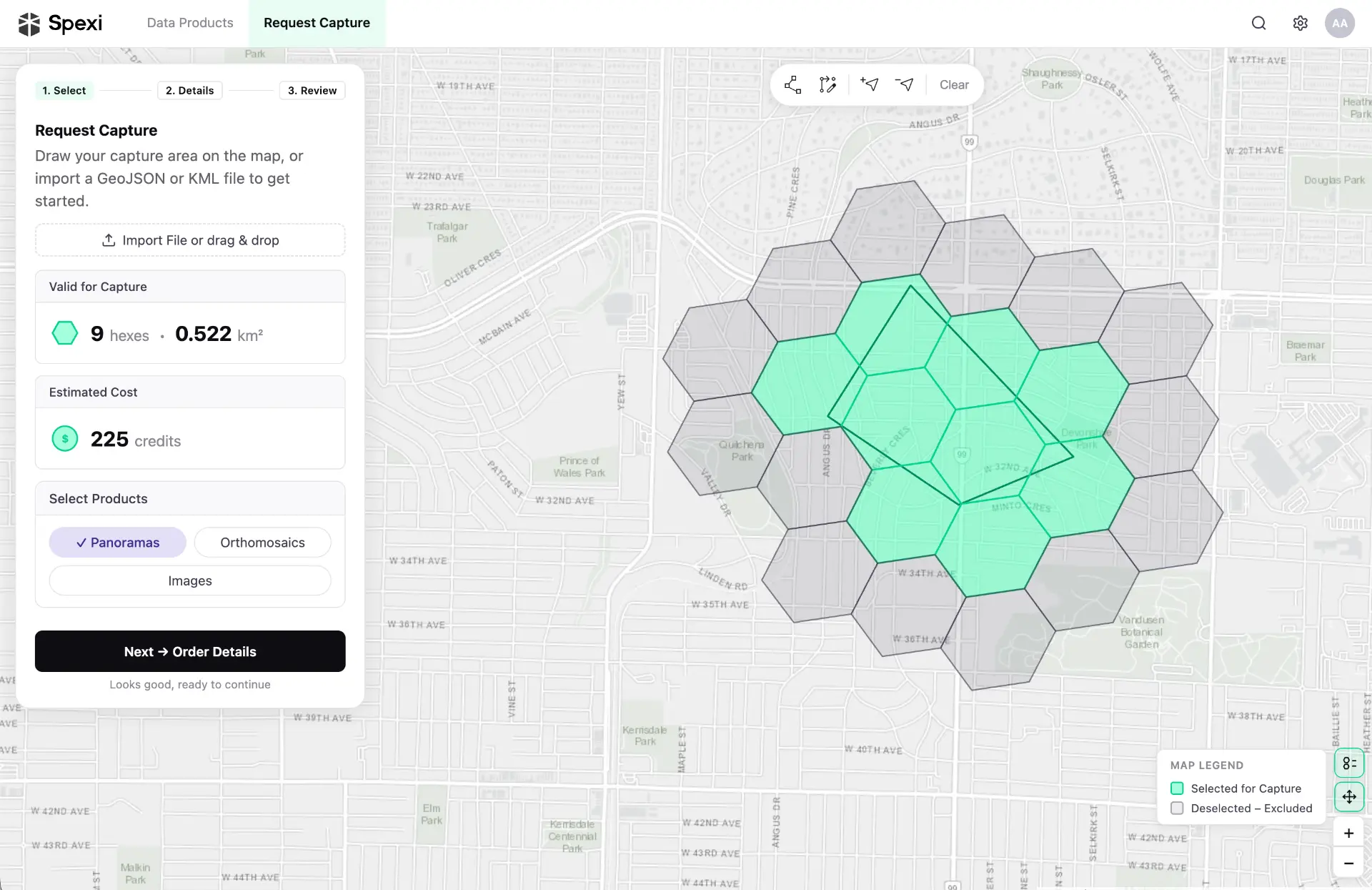Go to step 3. Review
Viewport: 1372px width, 890px height.
tap(312, 90)
